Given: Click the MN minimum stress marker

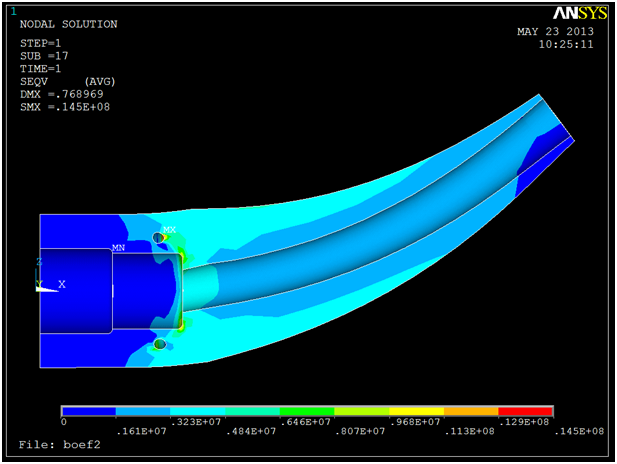Looking at the screenshot, I should pyautogui.click(x=118, y=248).
